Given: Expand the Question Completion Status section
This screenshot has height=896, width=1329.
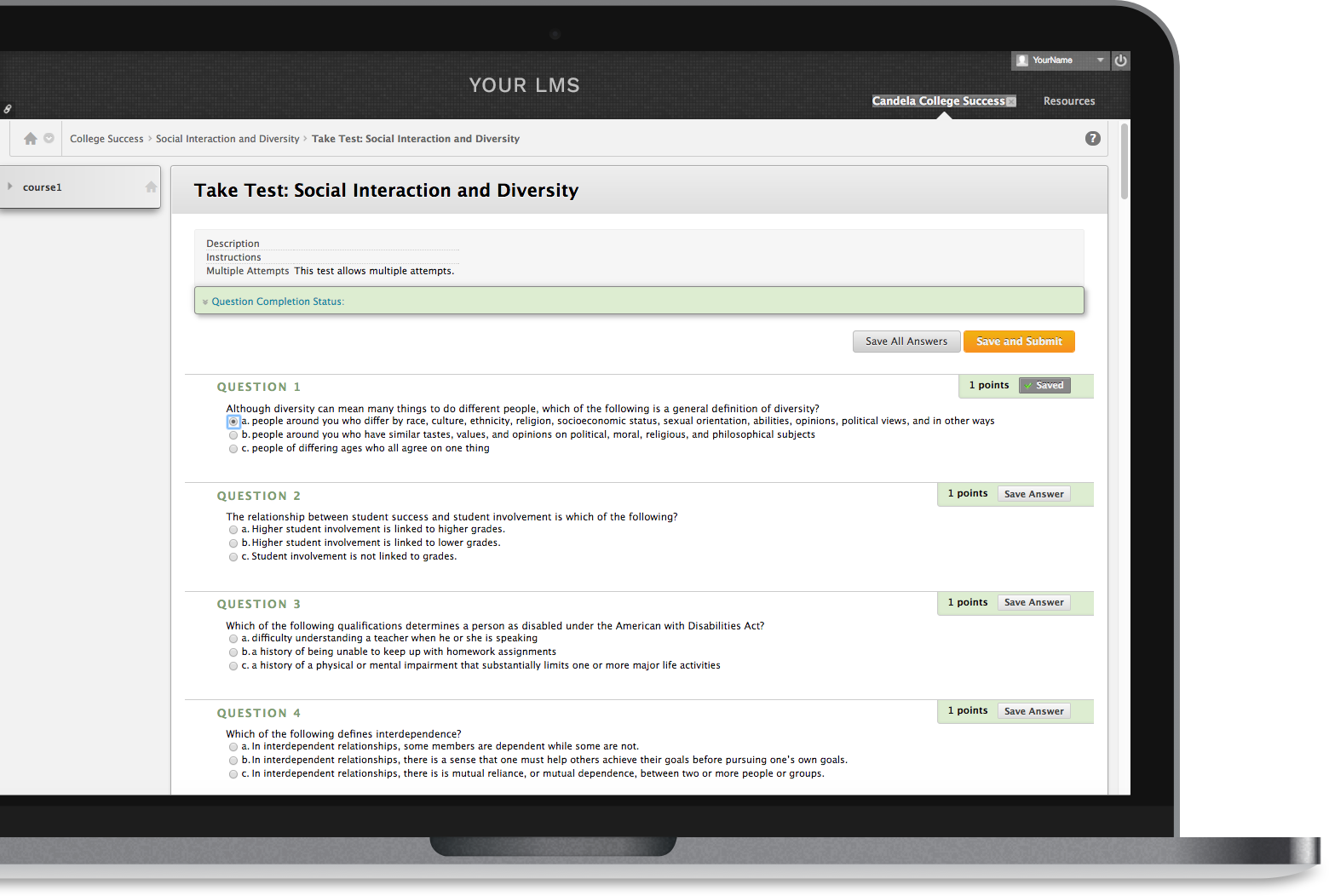Looking at the screenshot, I should 205,302.
